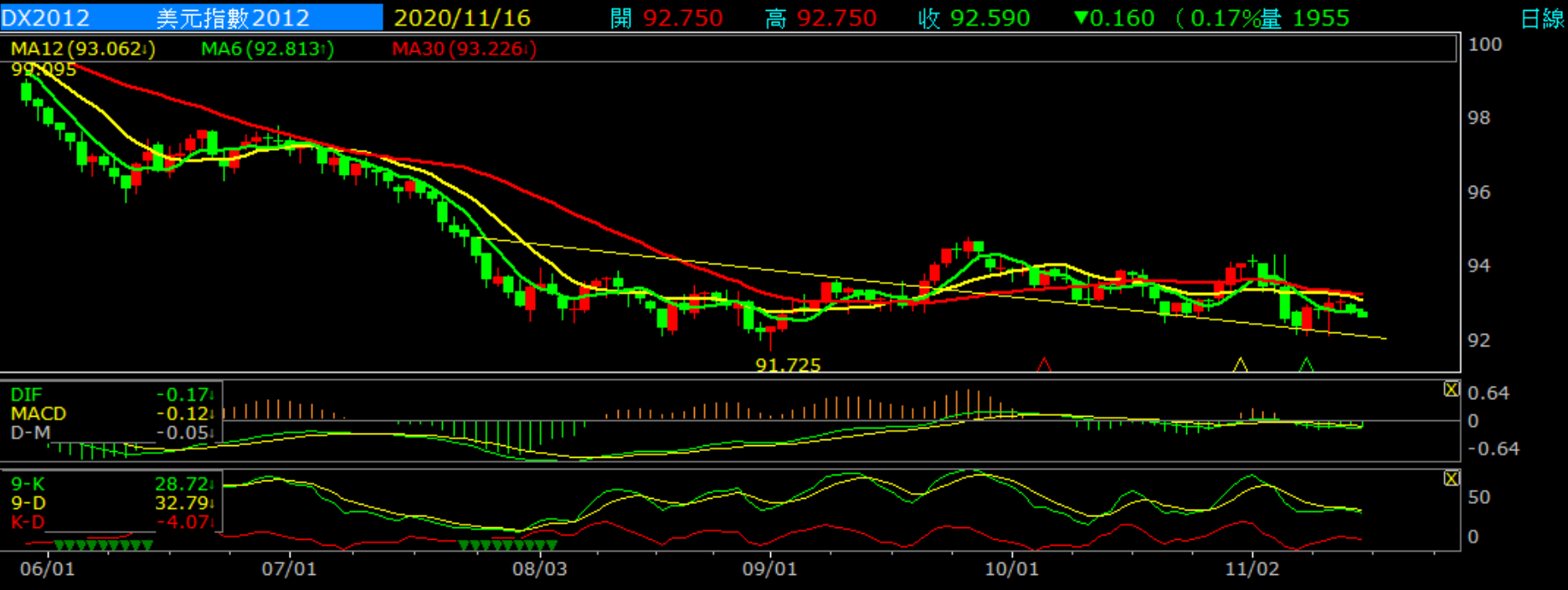The height and width of the screenshot is (590, 1568).
Task: Click the yellow triangle signal marker
Action: tap(1240, 365)
